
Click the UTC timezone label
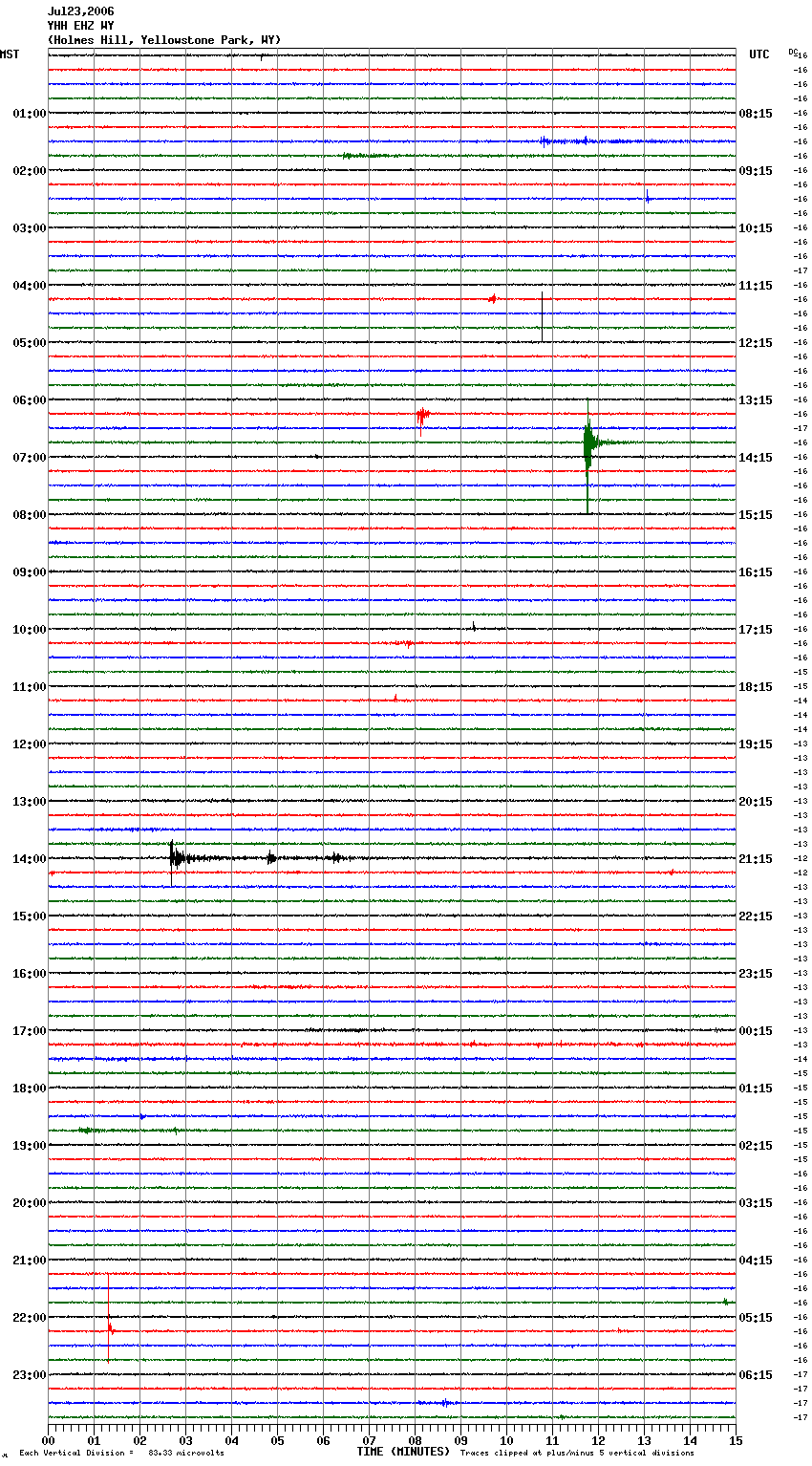(759, 54)
